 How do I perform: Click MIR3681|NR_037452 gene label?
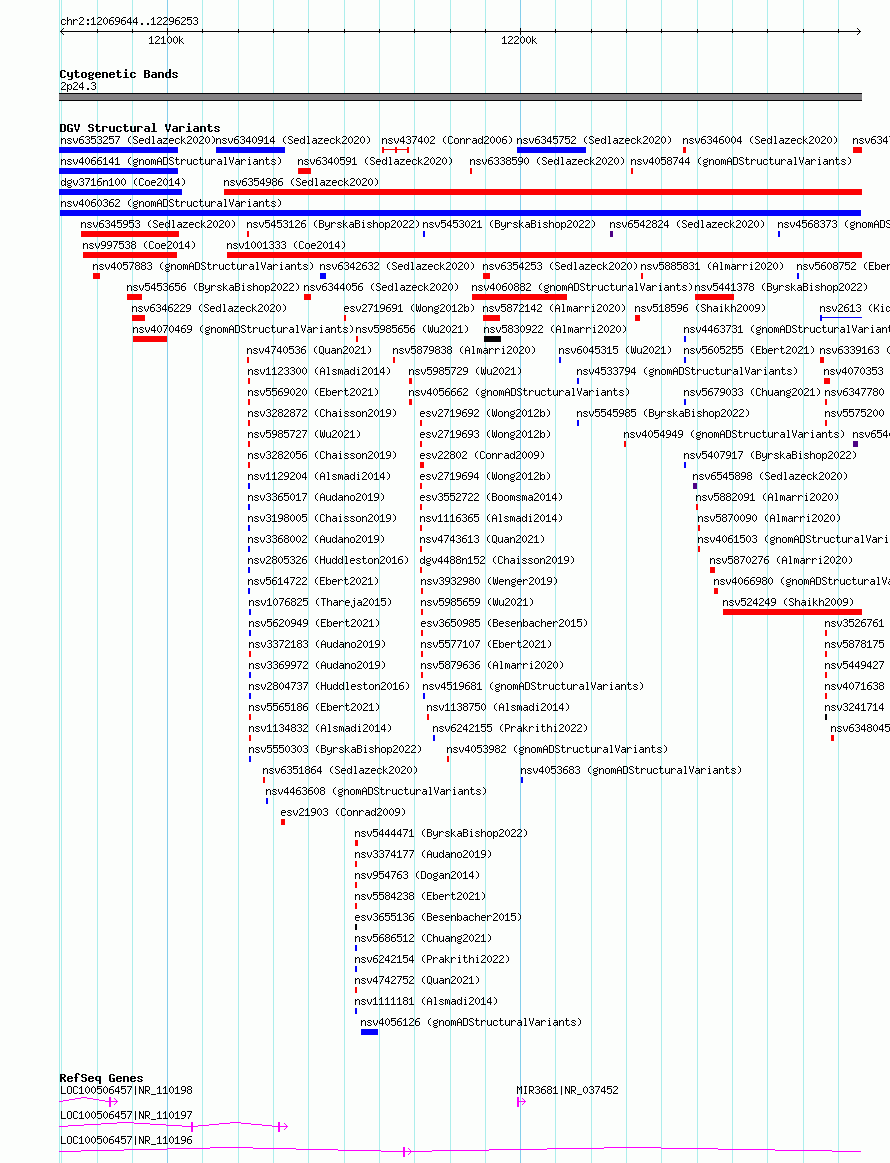tap(567, 1090)
